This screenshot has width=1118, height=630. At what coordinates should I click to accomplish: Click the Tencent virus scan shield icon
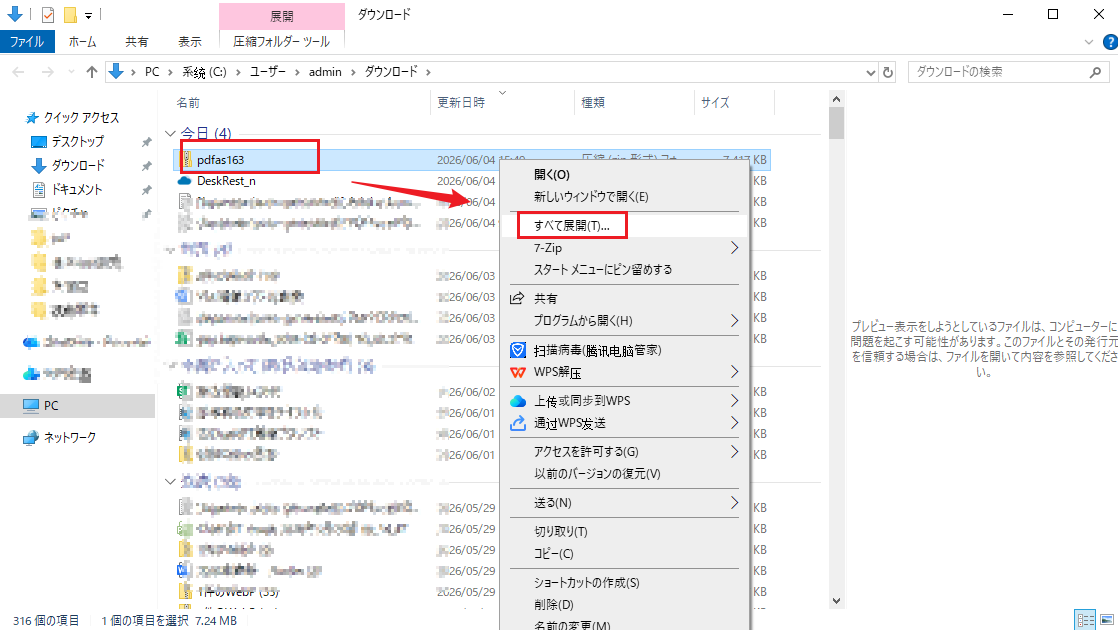(x=518, y=350)
